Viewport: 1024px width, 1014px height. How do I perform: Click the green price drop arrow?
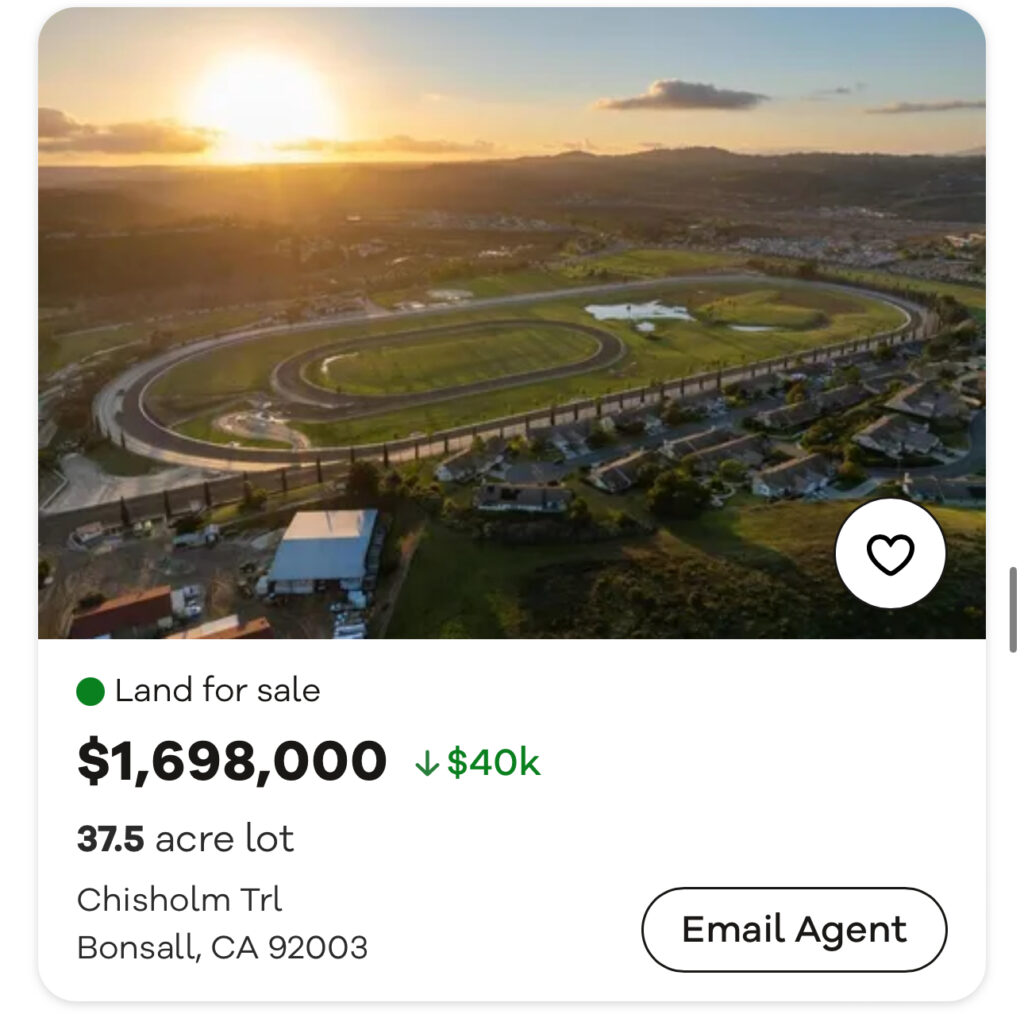click(427, 764)
